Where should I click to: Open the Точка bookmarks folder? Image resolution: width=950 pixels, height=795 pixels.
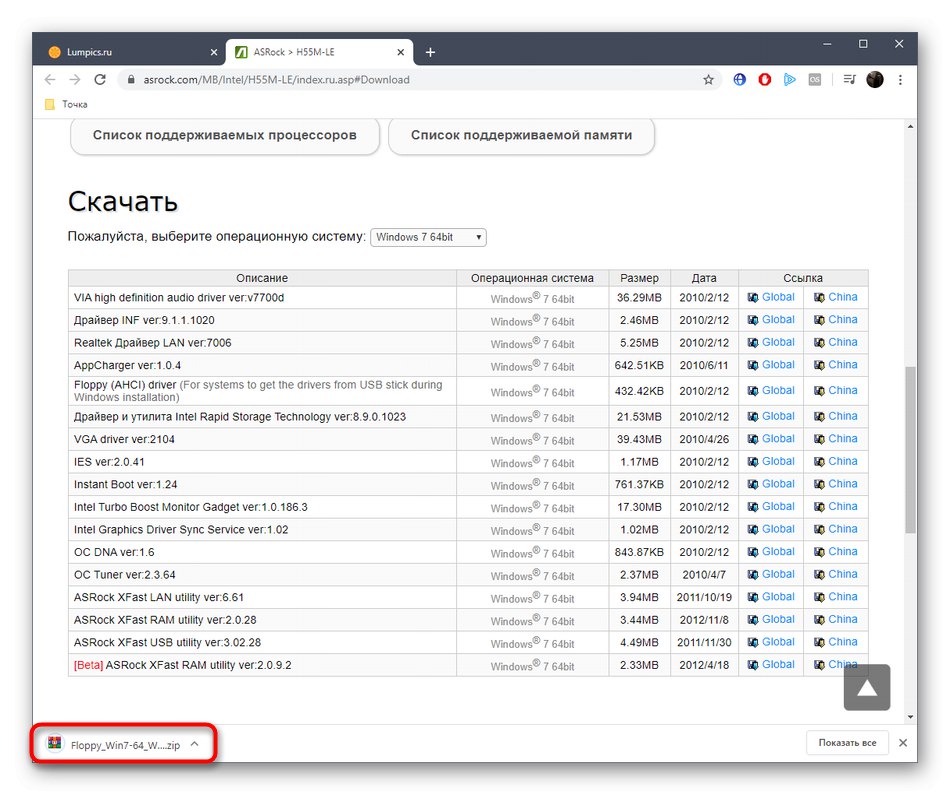pos(67,104)
